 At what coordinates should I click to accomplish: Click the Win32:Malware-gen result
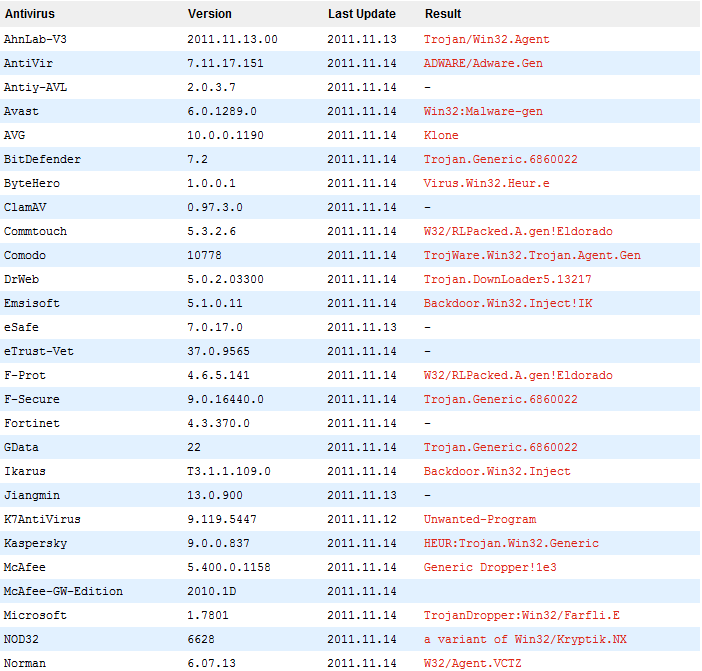pyautogui.click(x=483, y=111)
